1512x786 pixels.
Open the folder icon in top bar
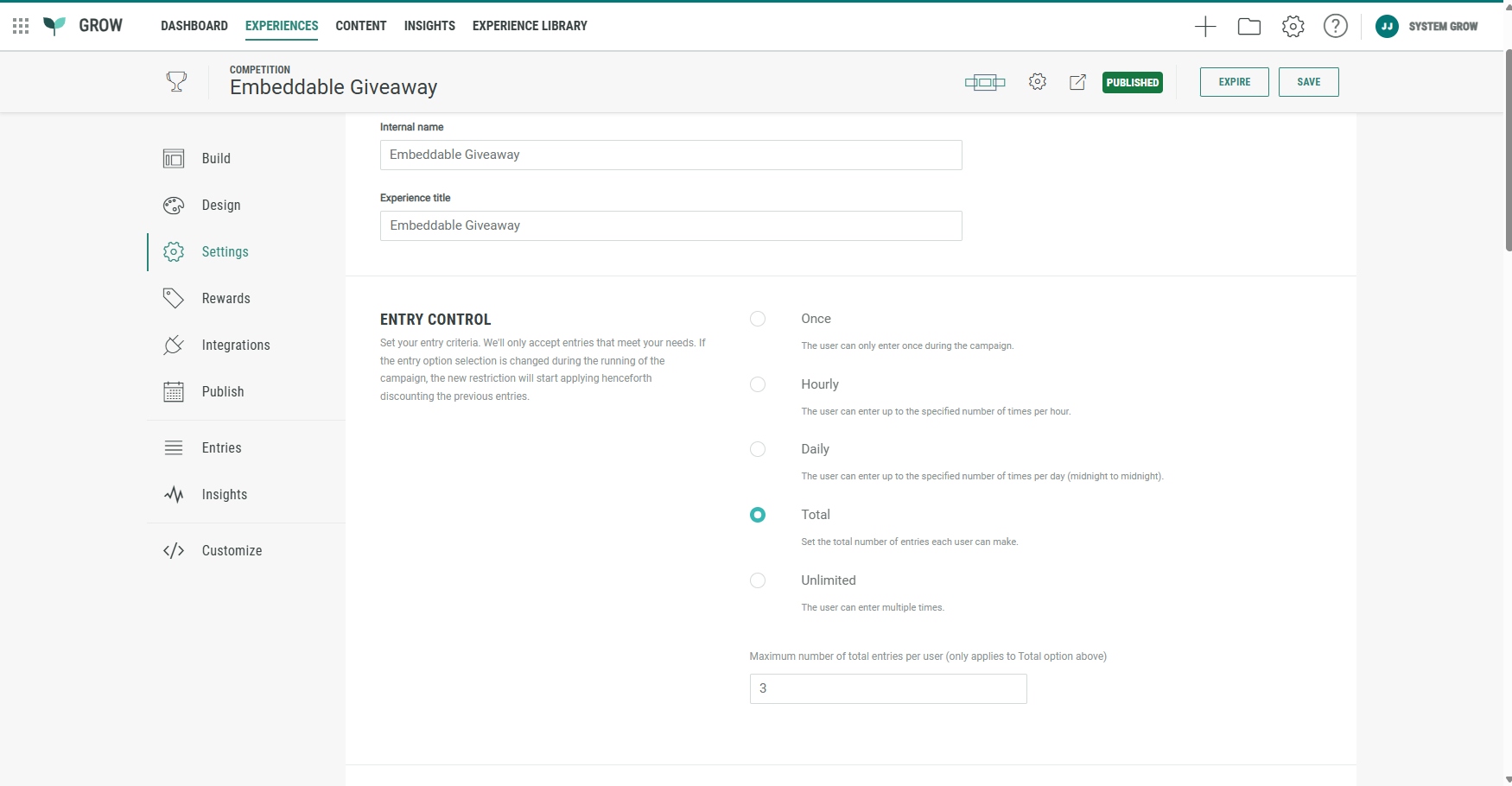pos(1248,27)
